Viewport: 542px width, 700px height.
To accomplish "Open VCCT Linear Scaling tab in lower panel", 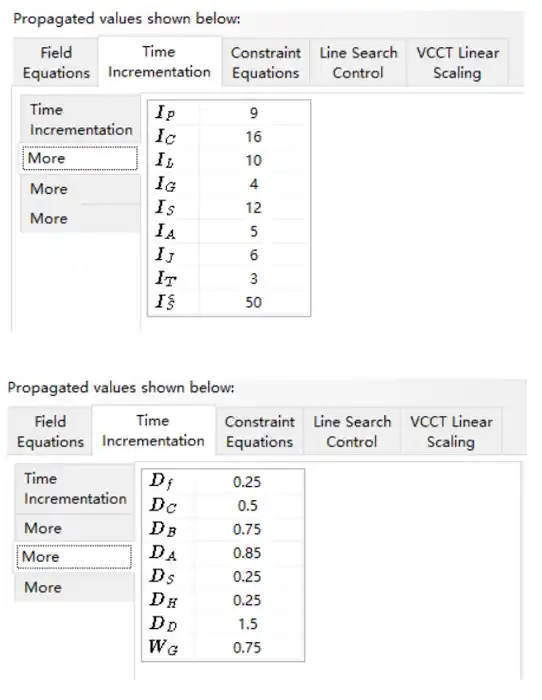I will pos(451,431).
